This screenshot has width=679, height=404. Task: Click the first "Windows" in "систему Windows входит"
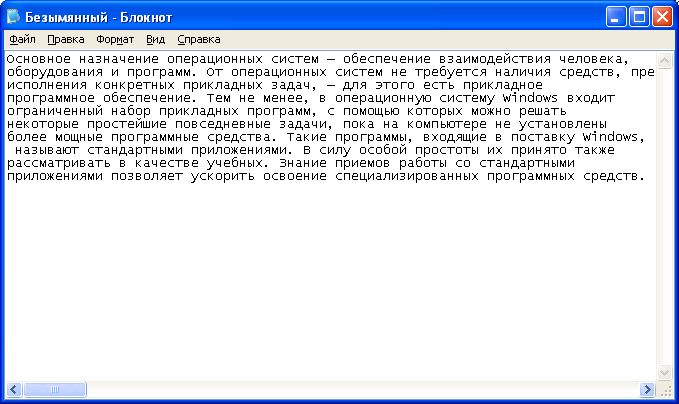coord(530,98)
